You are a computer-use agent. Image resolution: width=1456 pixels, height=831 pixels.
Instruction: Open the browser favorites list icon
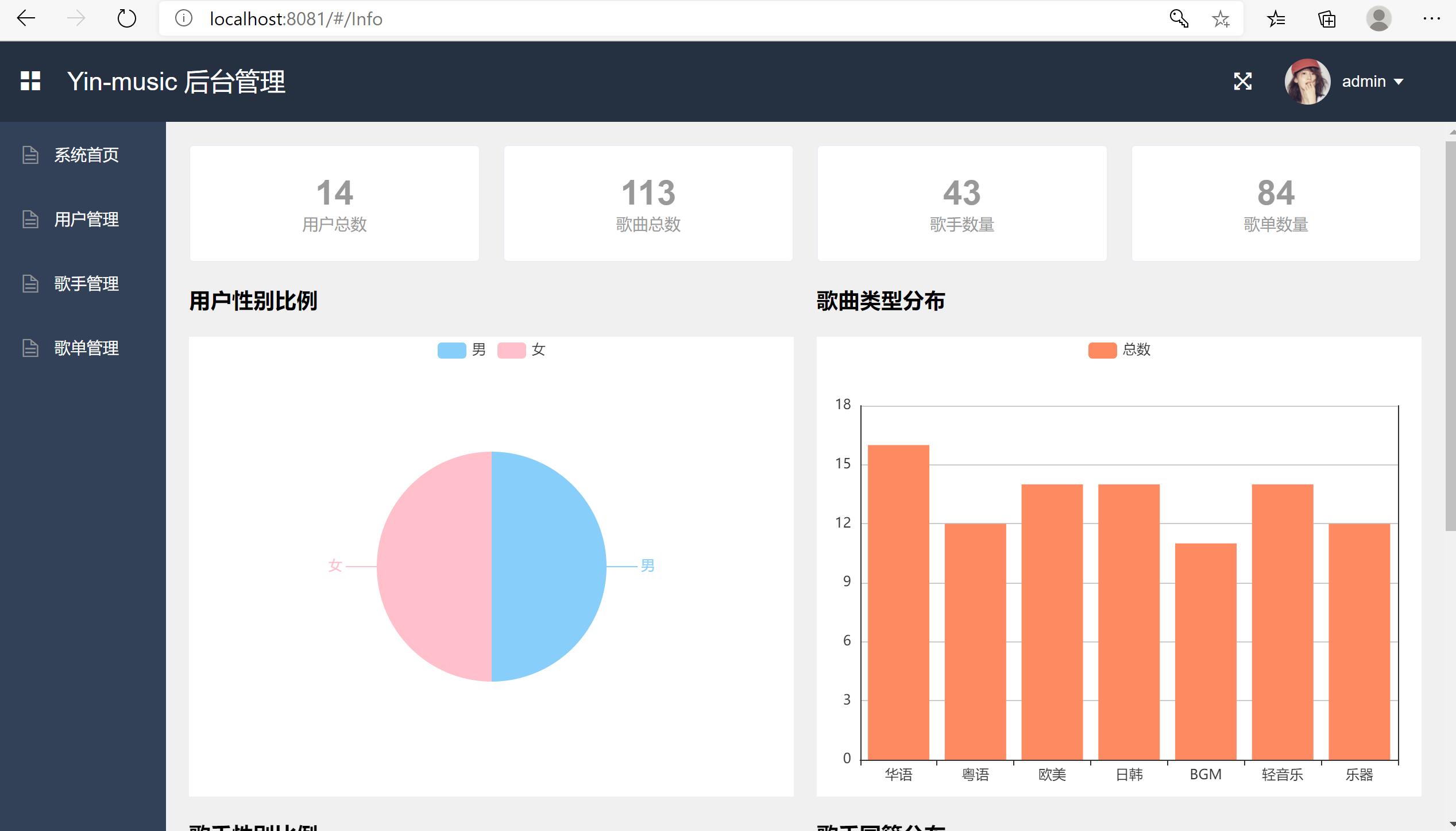1276,19
